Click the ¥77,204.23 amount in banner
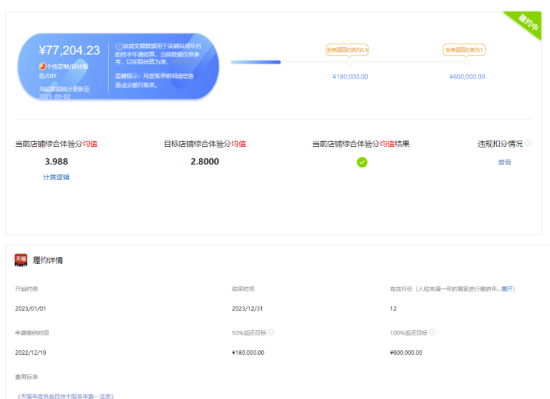Image resolution: width=550 pixels, height=399 pixels. tap(69, 50)
